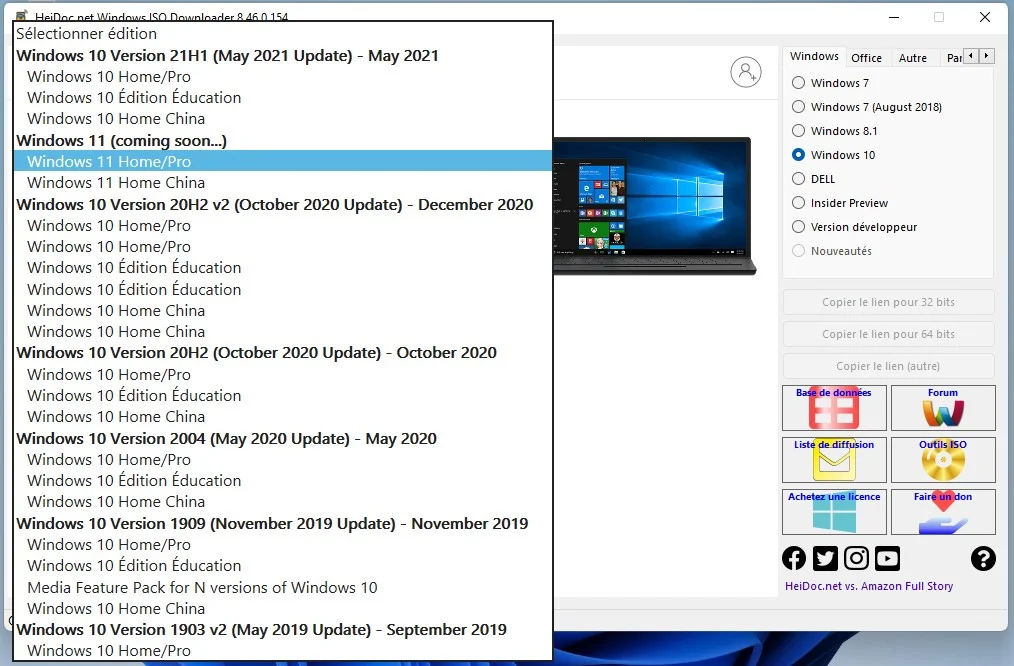
Task: Open the Forum icon button
Action: 943,408
